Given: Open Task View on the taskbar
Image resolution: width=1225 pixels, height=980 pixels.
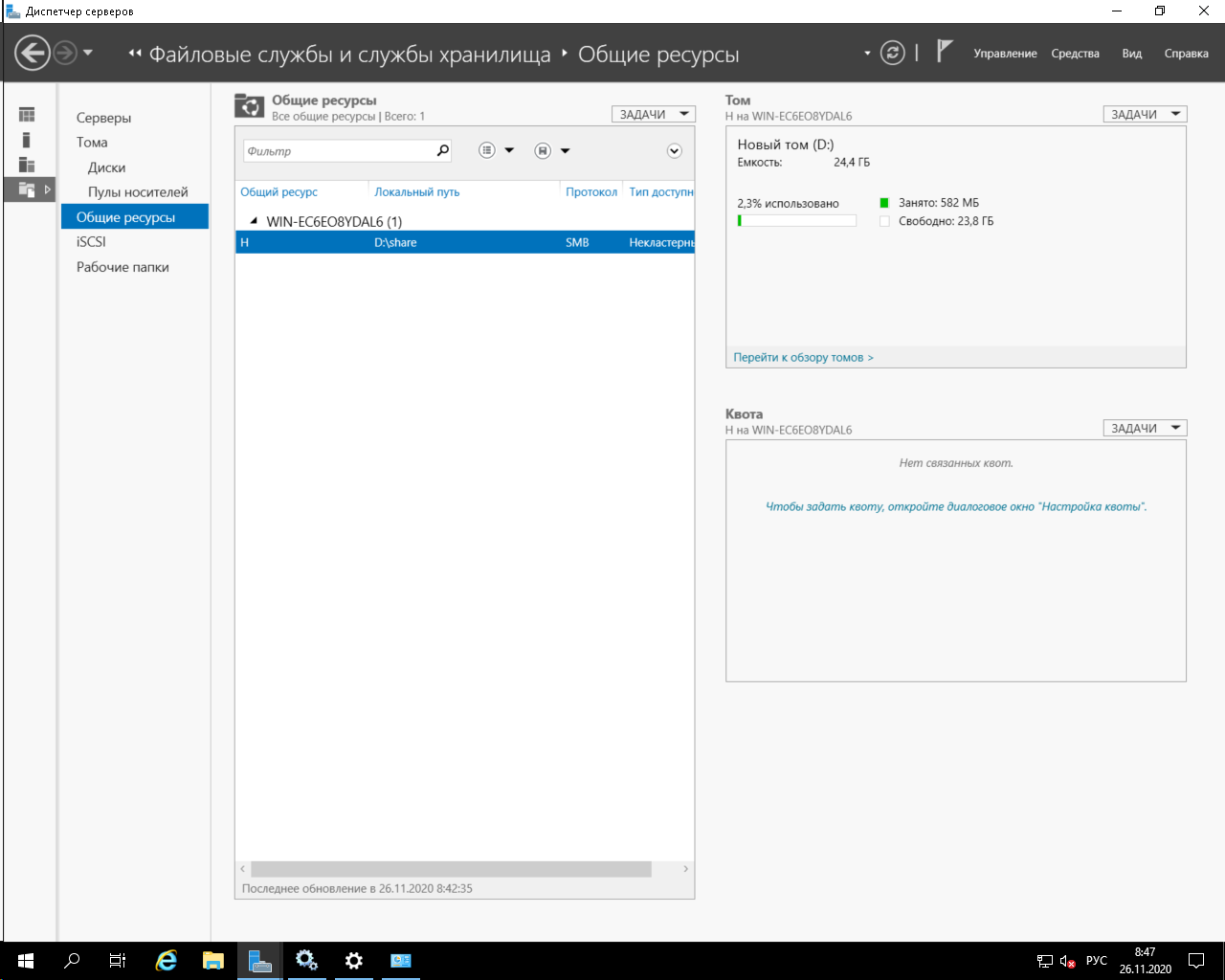Looking at the screenshot, I should [x=118, y=961].
